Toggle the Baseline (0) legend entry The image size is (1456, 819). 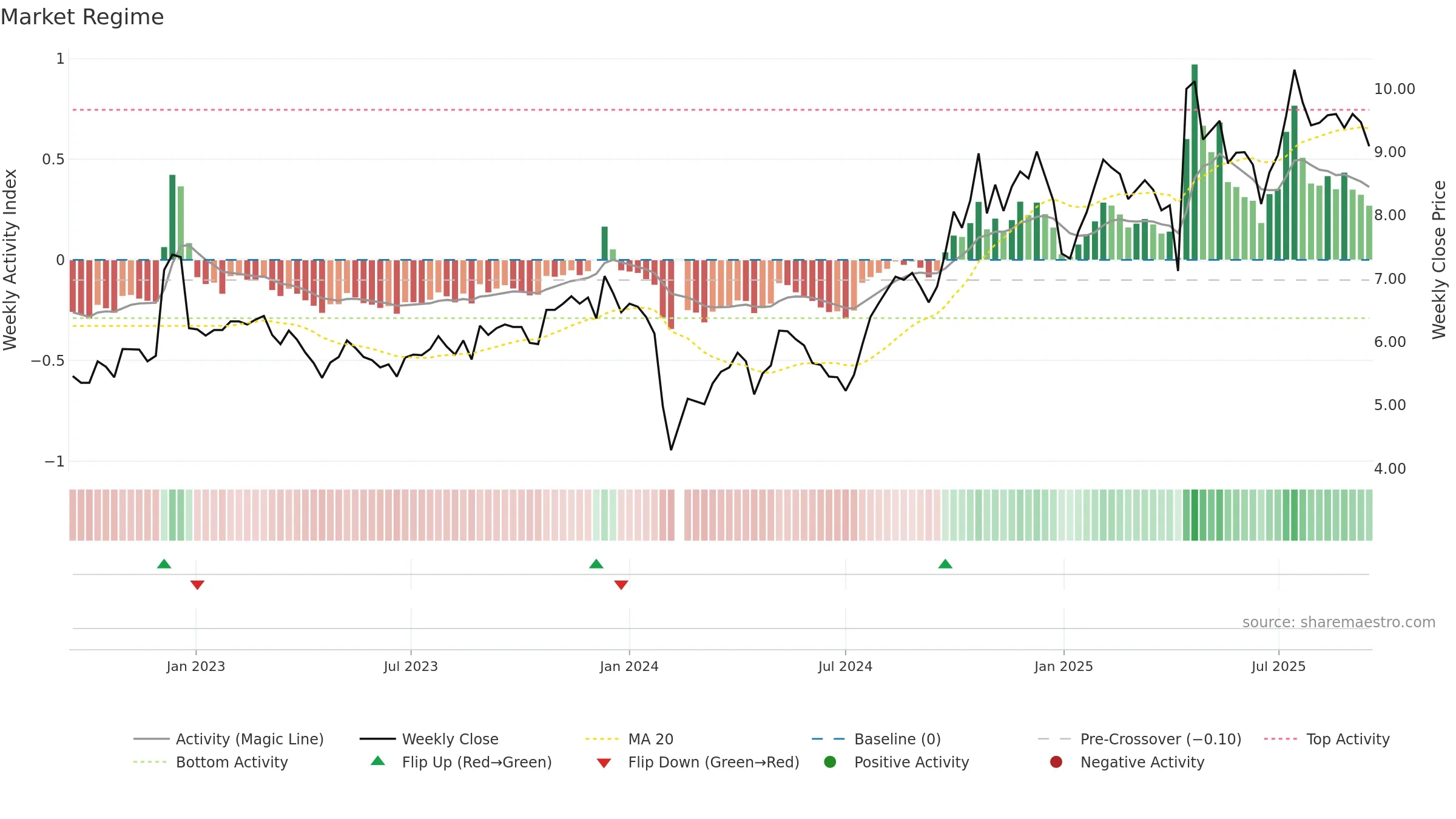[876, 739]
